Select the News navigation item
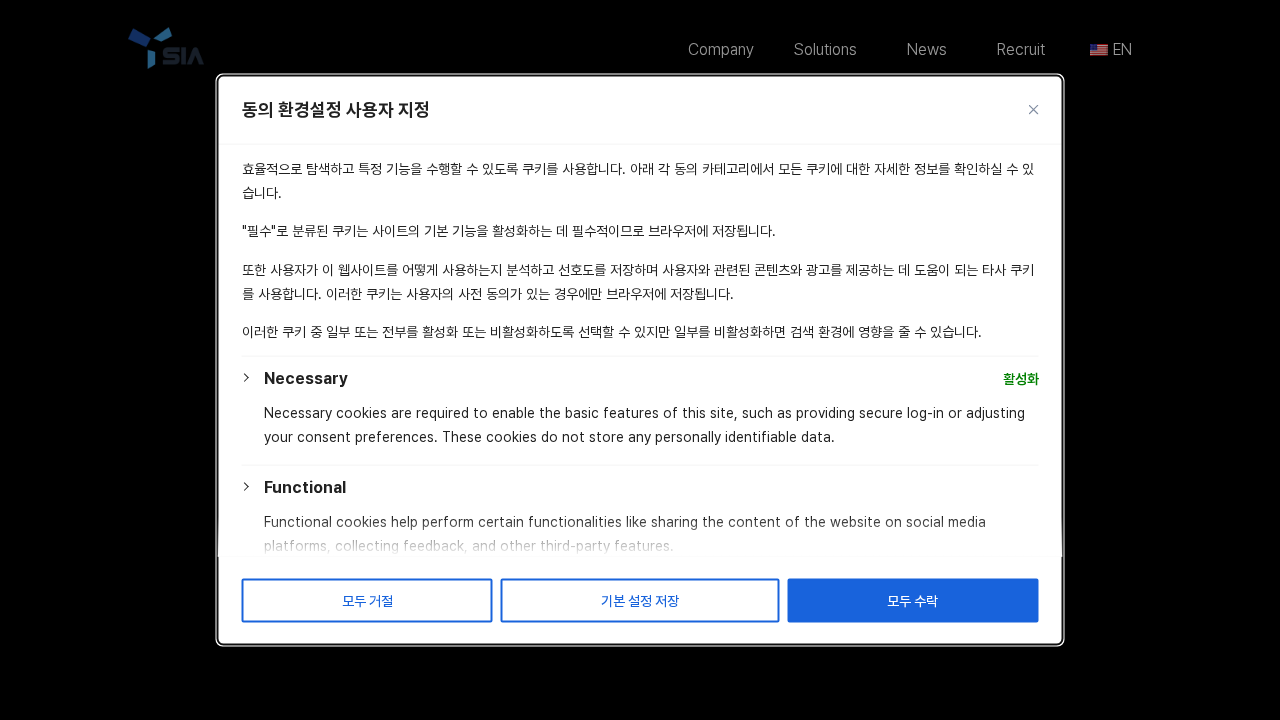The width and height of the screenshot is (1280, 720). coord(926,49)
